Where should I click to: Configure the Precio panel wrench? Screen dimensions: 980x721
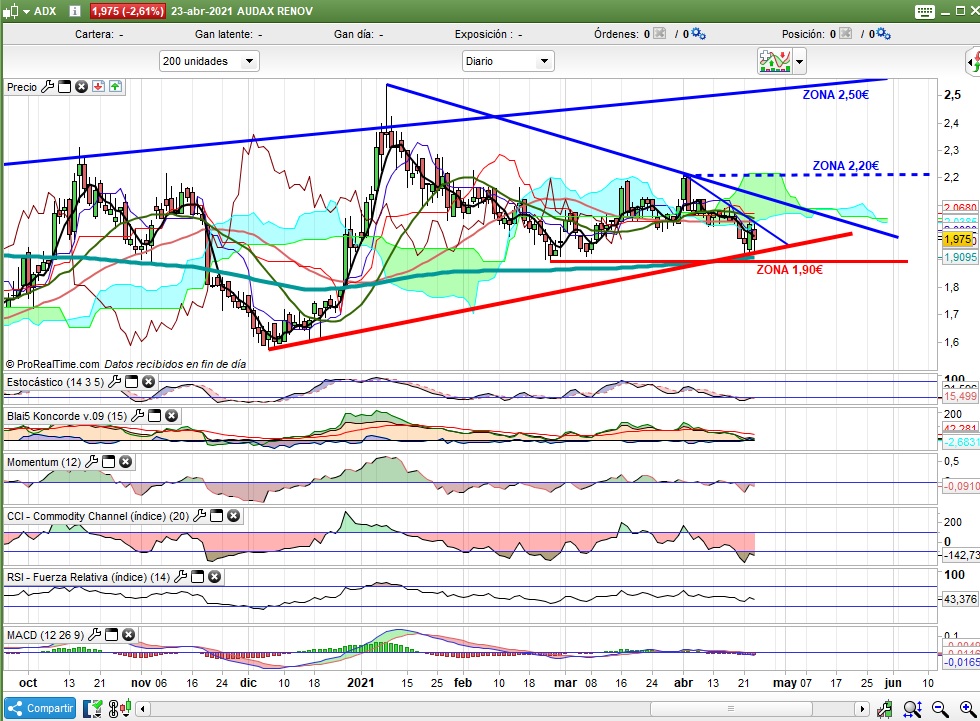(48, 87)
